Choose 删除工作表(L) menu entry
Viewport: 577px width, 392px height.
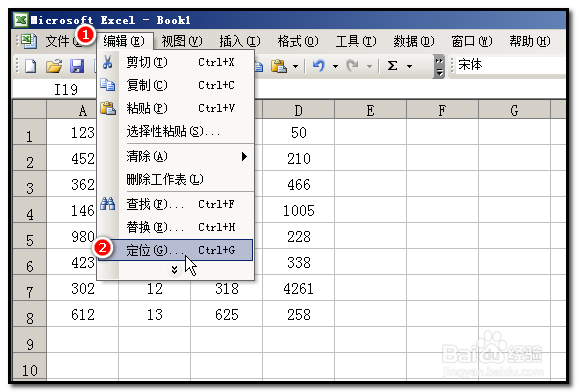click(176, 180)
